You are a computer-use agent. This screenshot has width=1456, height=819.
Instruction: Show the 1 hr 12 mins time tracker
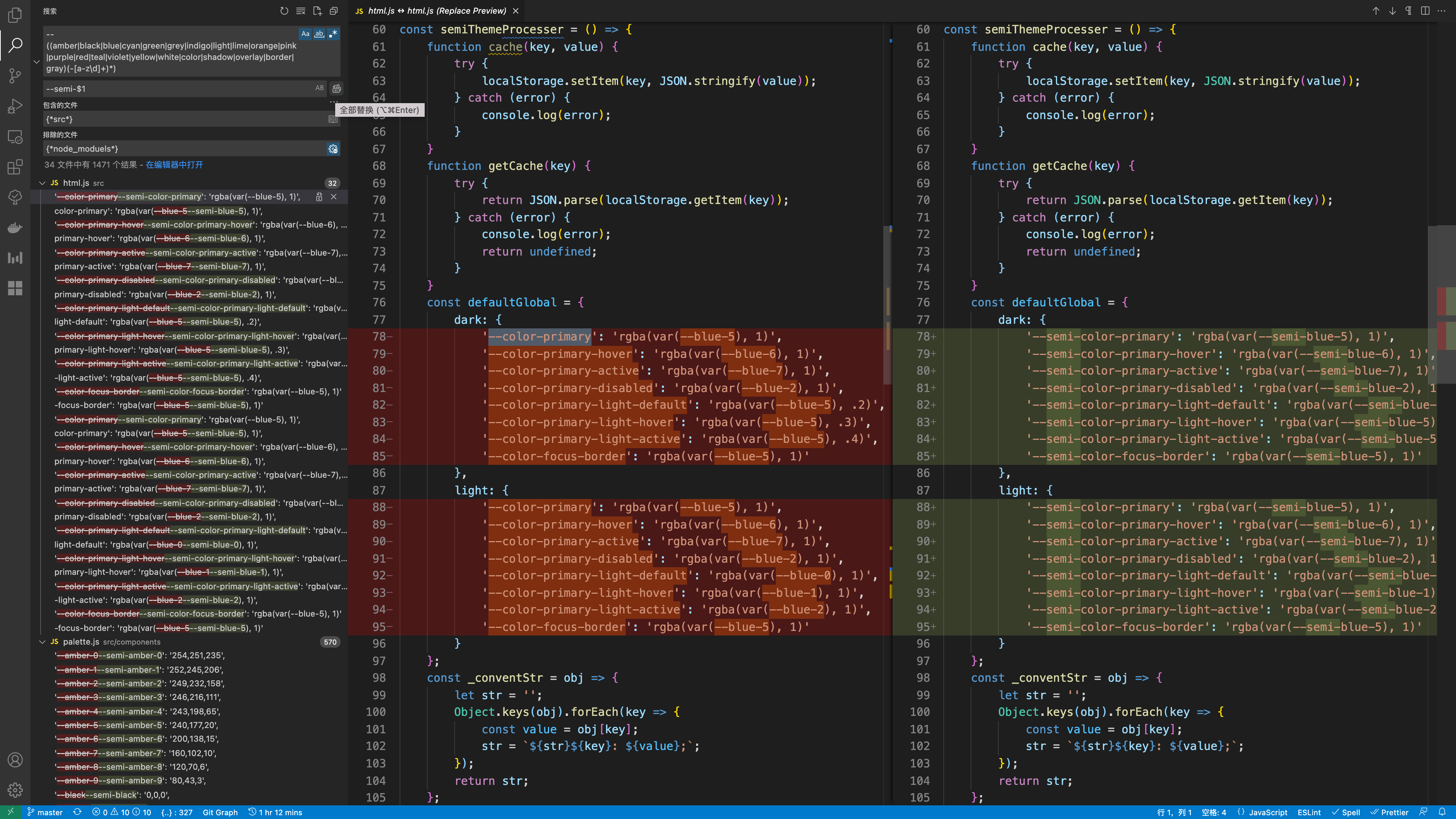[275, 812]
